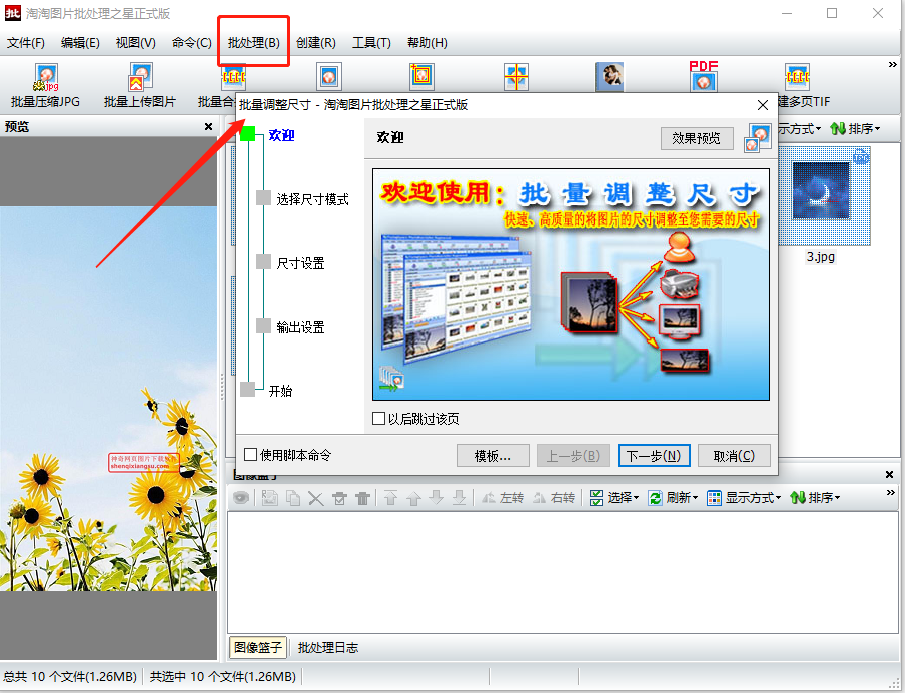Click the move-to-bottom arrow in the basket toolbar
This screenshot has width=905, height=693.
[459, 497]
